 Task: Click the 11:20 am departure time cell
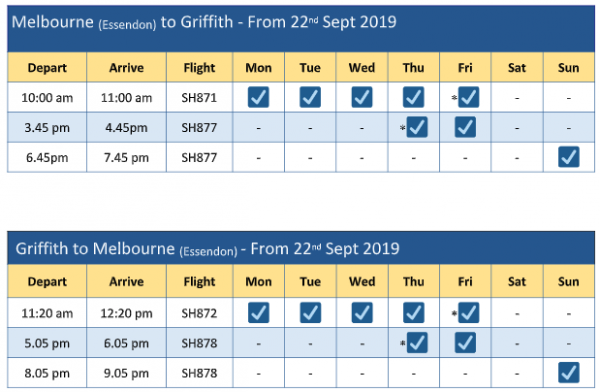click(47, 313)
